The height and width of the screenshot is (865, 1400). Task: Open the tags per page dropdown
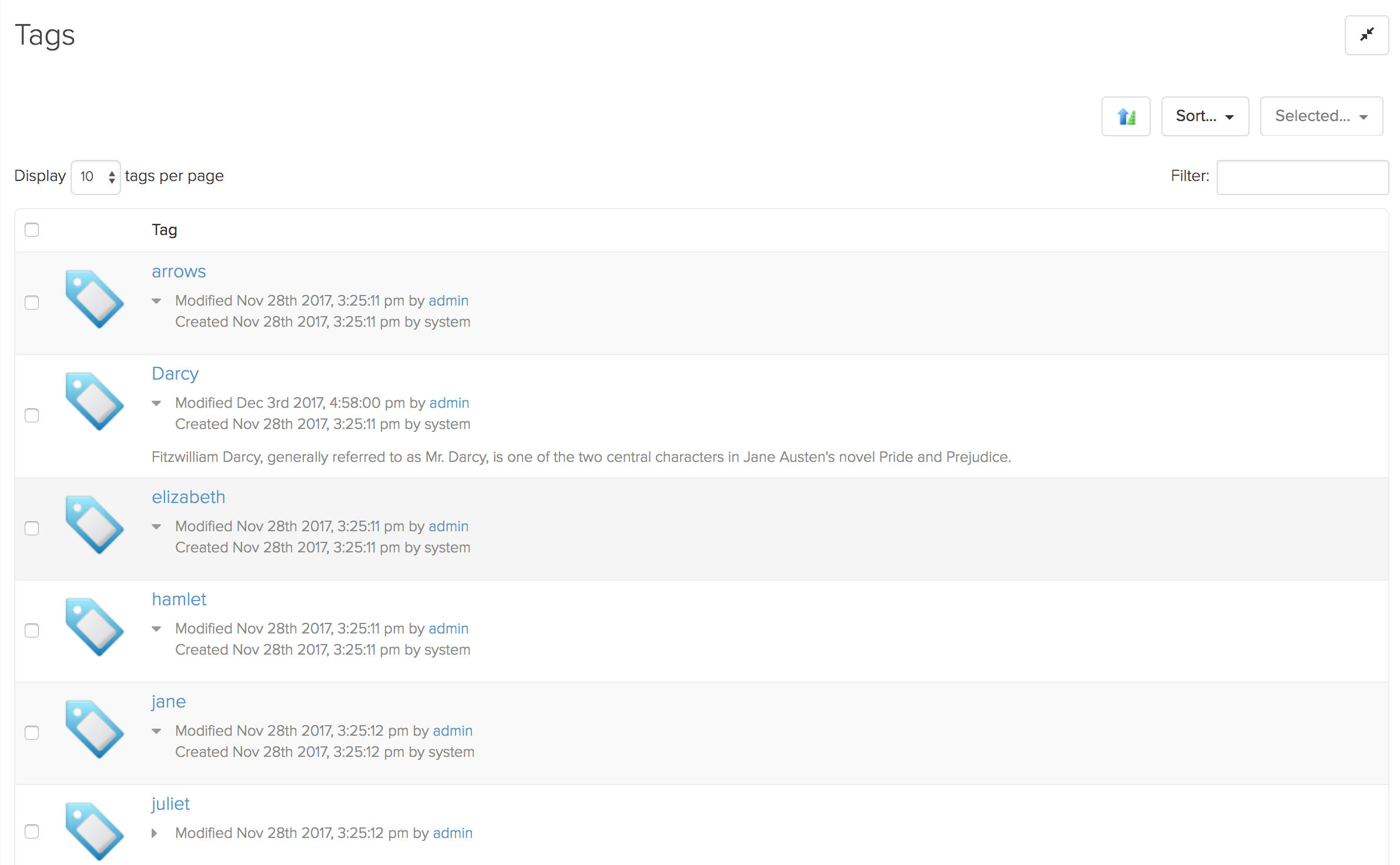(x=96, y=177)
